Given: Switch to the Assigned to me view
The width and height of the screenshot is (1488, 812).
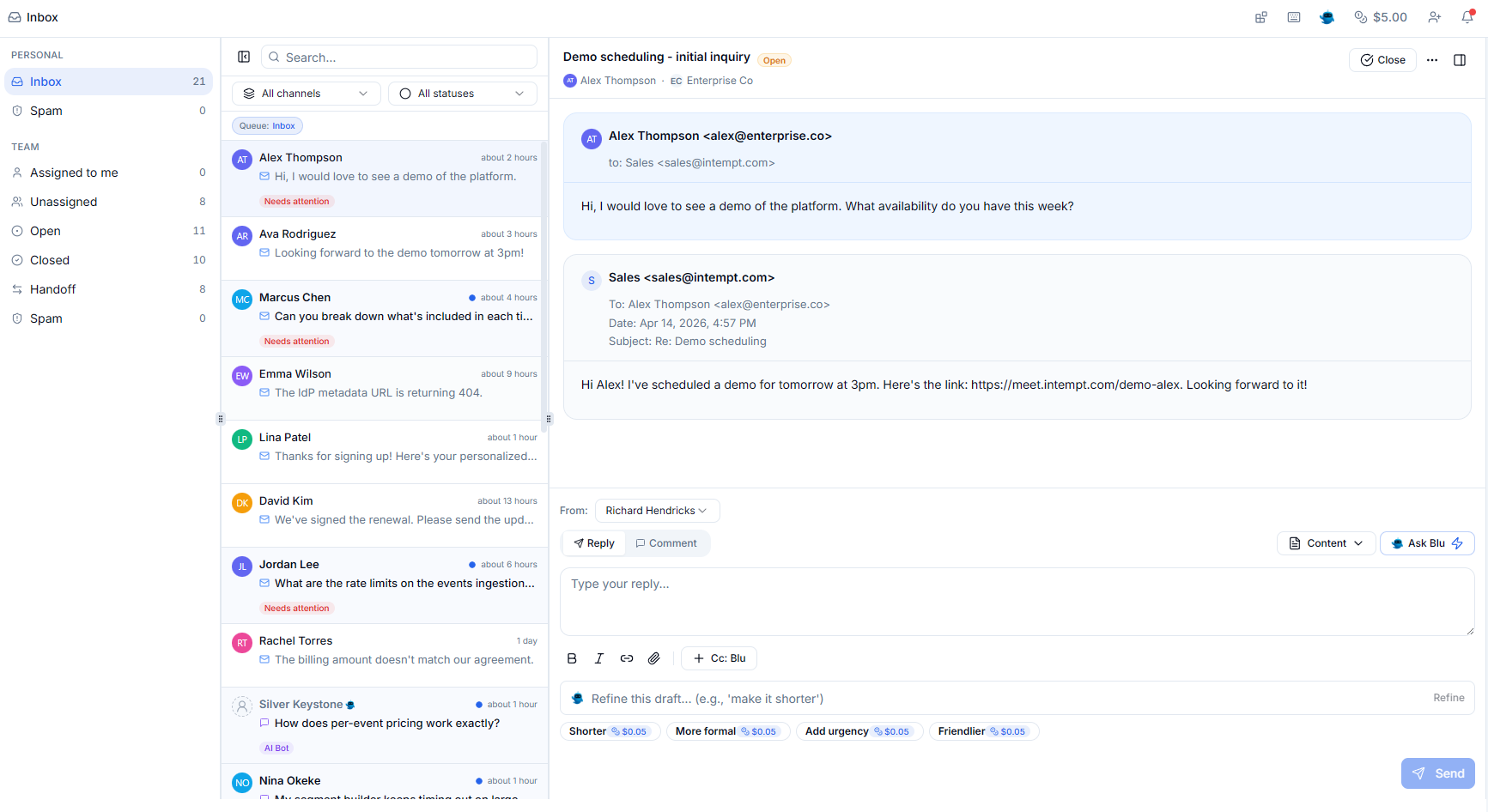Looking at the screenshot, I should pos(73,172).
